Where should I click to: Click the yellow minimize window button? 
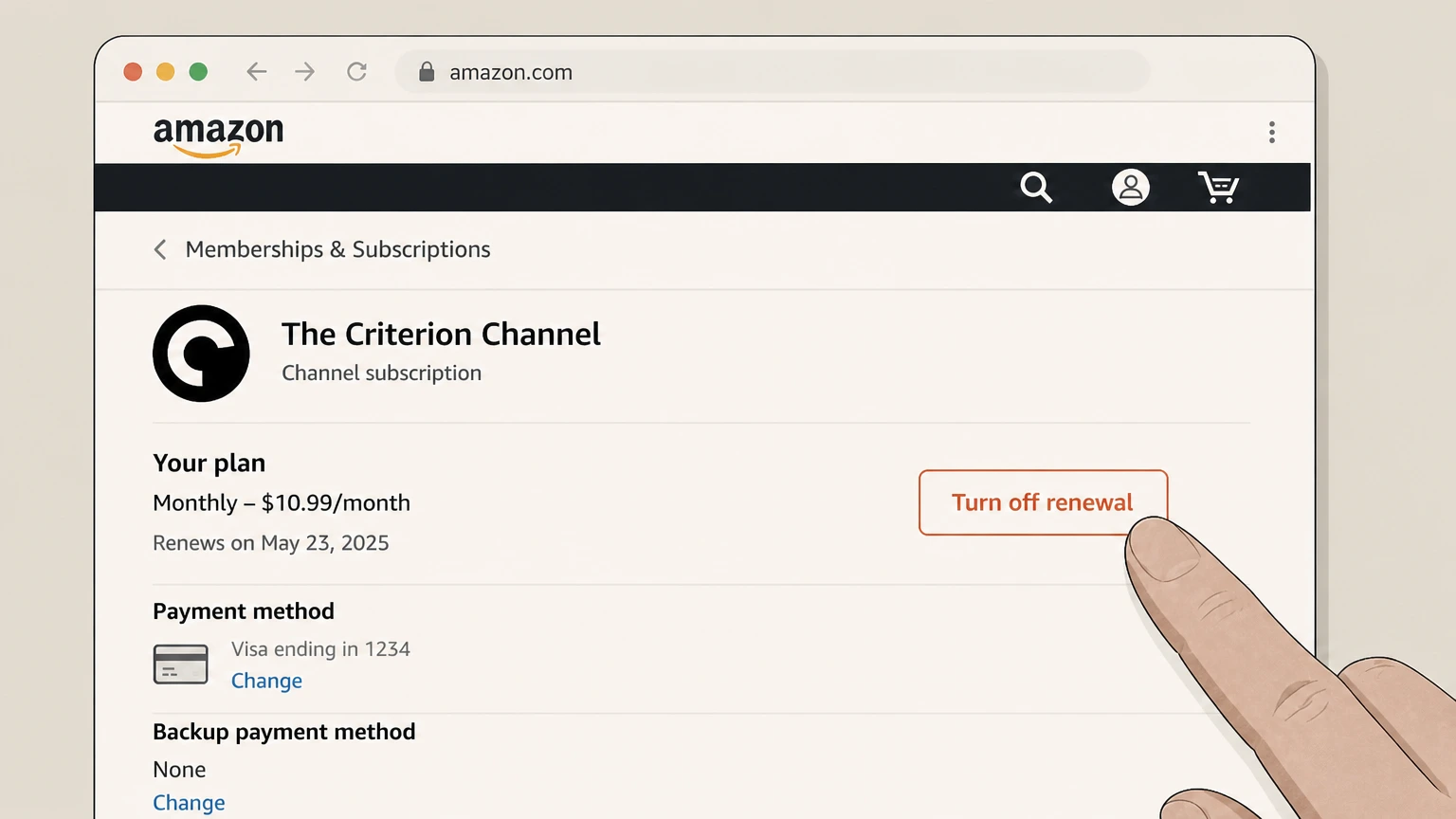click(165, 72)
